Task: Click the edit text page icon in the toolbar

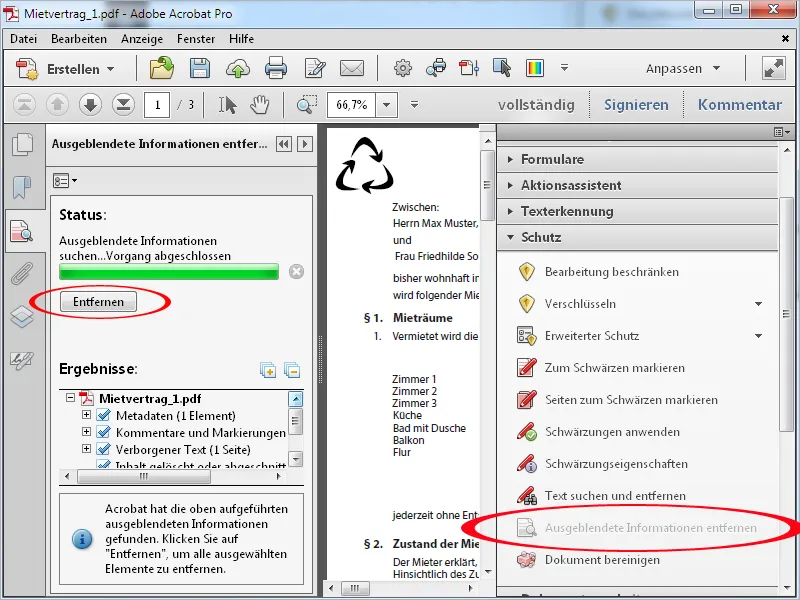Action: click(x=314, y=68)
